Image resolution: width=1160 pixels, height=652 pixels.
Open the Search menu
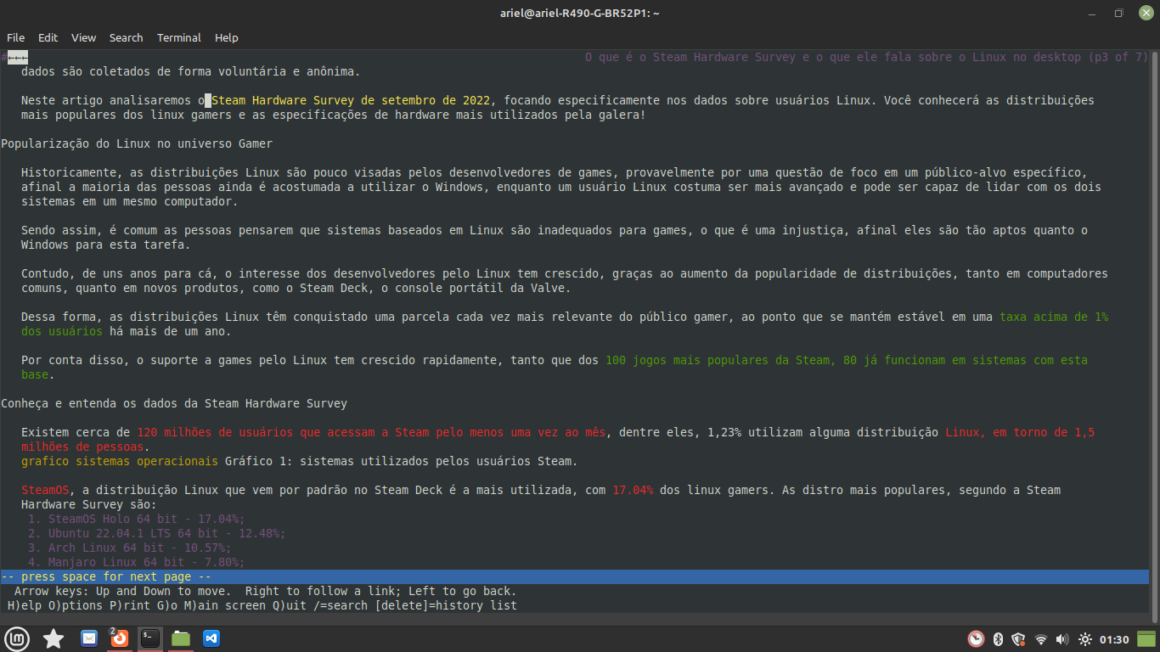pyautogui.click(x=126, y=37)
